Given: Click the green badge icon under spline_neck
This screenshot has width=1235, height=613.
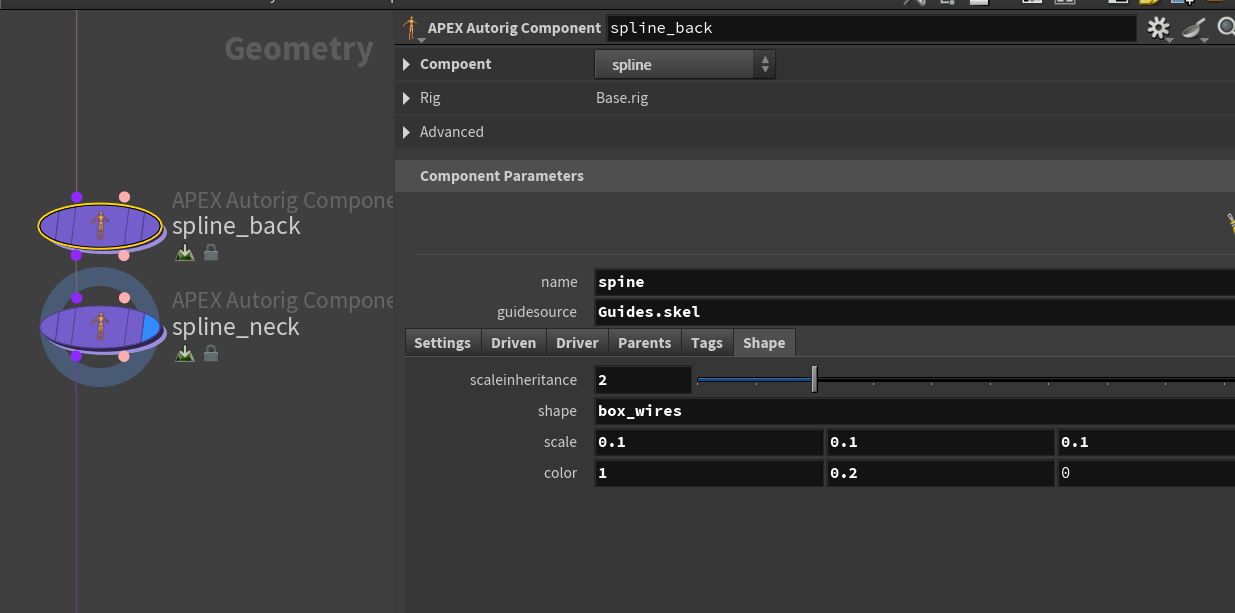Looking at the screenshot, I should coord(185,354).
